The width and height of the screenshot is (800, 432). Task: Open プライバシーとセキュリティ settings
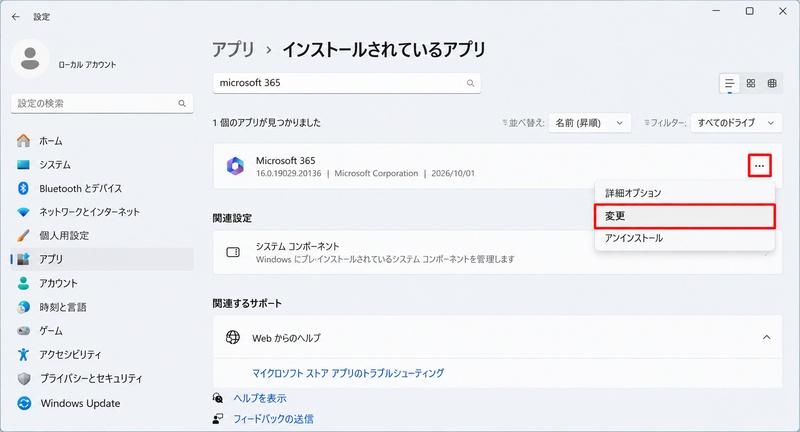(x=102, y=378)
